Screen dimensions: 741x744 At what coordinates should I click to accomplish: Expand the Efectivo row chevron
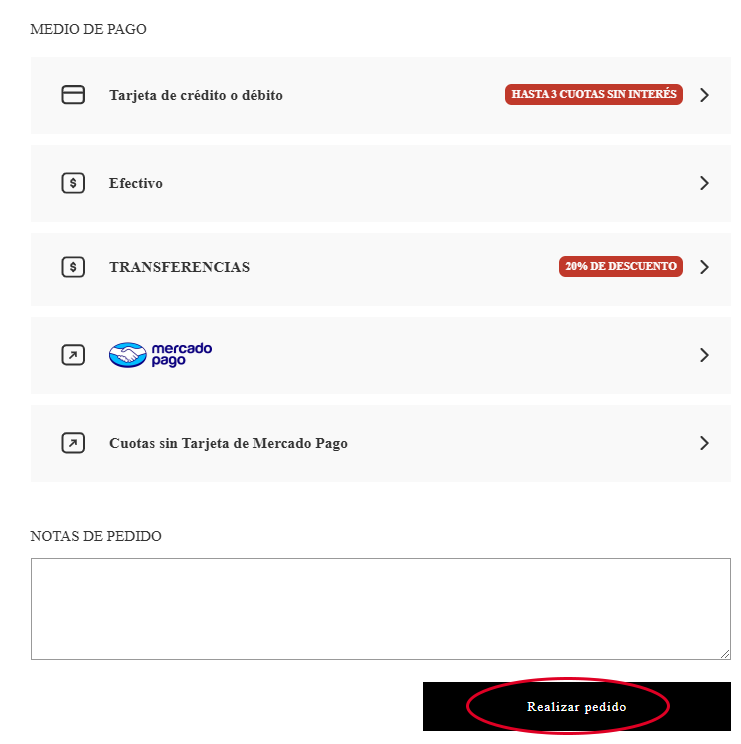[x=704, y=183]
